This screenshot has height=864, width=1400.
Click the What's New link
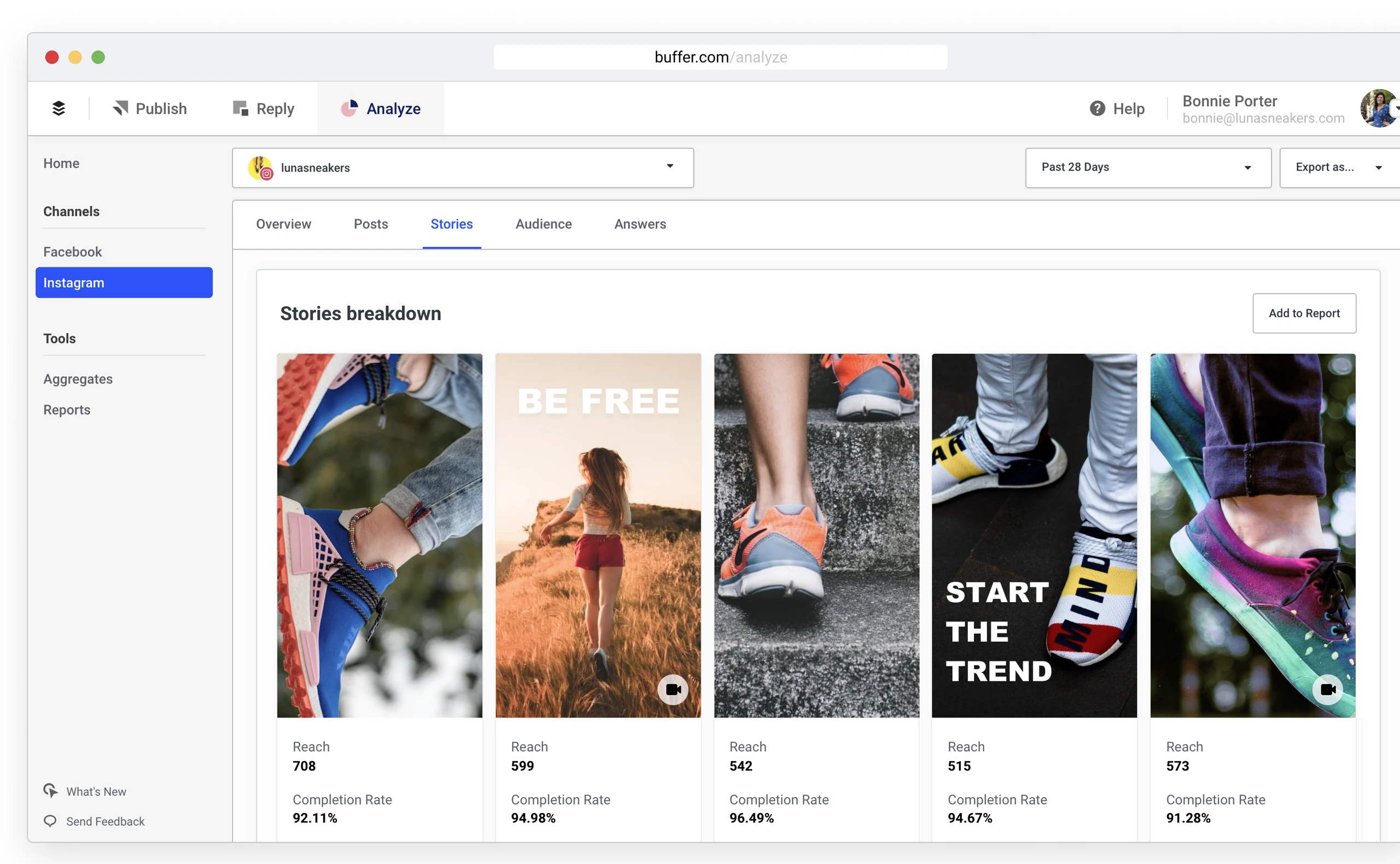coord(96,791)
